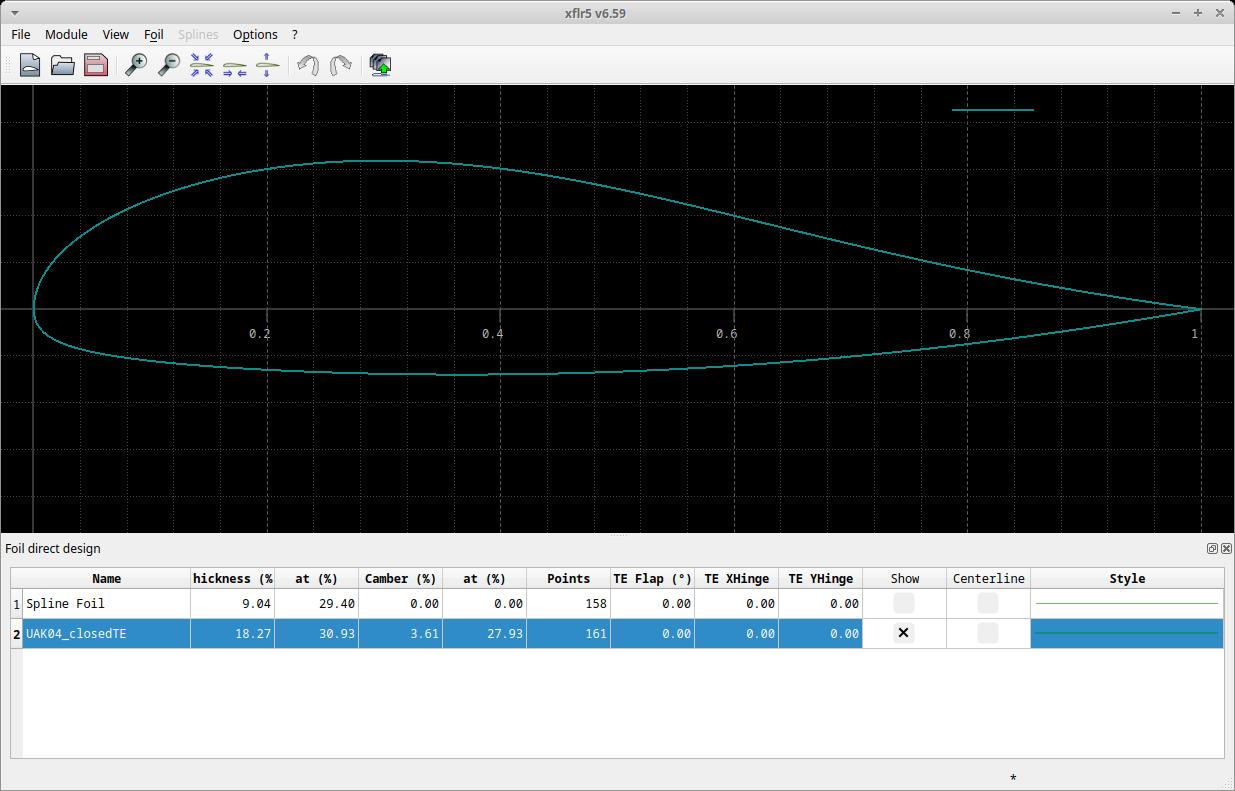Image resolution: width=1235 pixels, height=791 pixels.
Task: Click the vertical-arrows foil scale icon
Action: tap(268, 65)
